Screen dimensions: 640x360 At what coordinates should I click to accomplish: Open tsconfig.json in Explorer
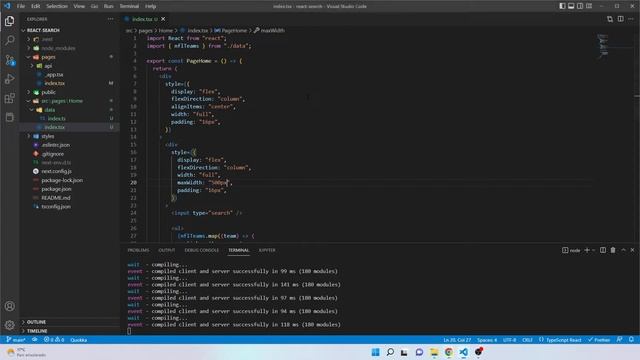click(56, 207)
